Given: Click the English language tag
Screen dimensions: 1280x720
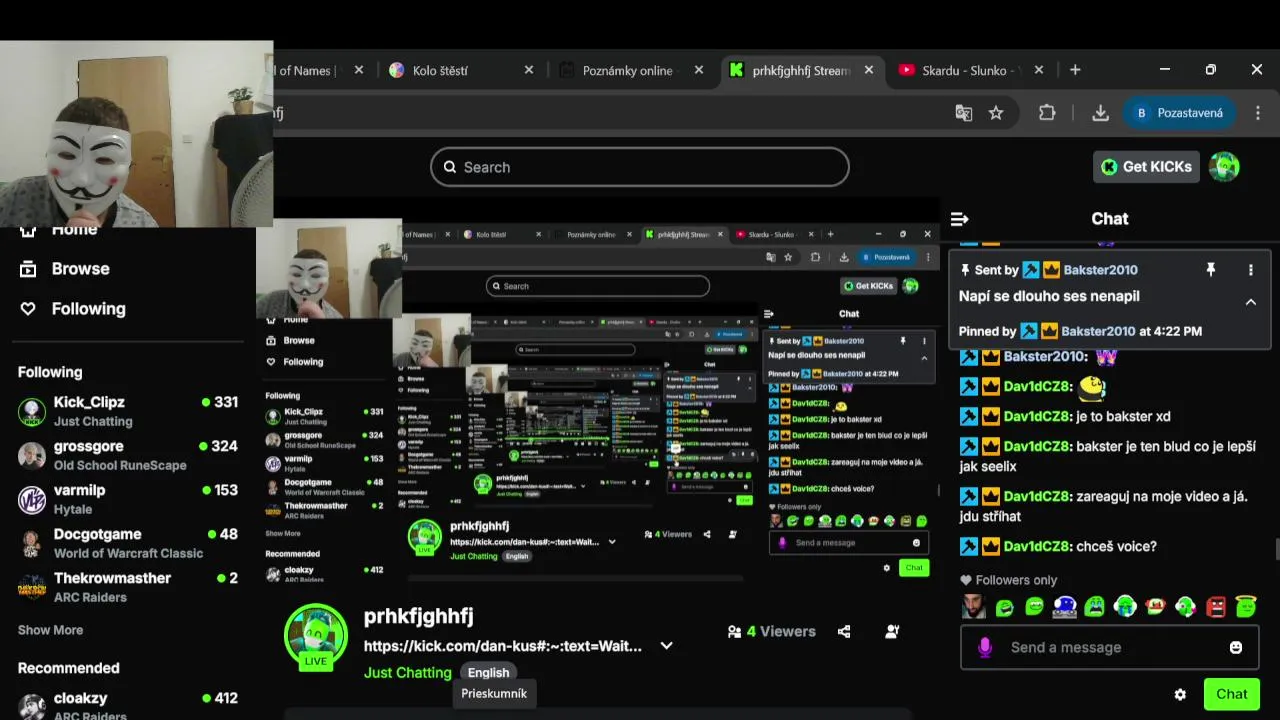Looking at the screenshot, I should [x=488, y=673].
